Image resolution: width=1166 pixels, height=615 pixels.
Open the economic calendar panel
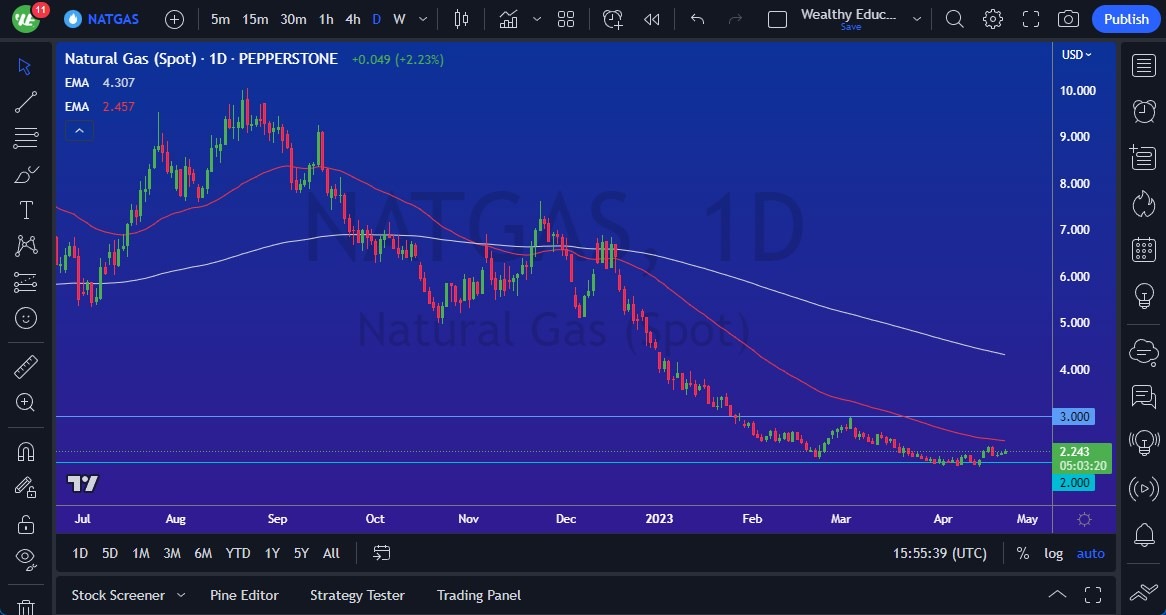(x=1144, y=249)
